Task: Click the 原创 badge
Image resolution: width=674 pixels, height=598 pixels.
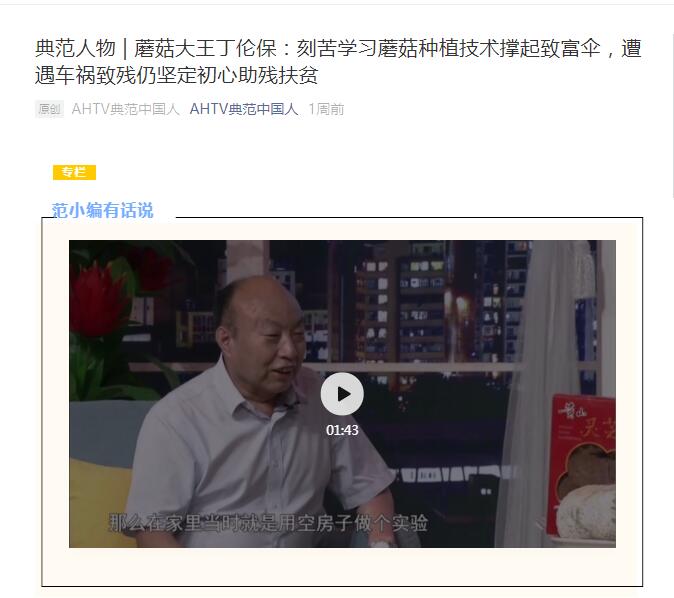Action: point(49,109)
